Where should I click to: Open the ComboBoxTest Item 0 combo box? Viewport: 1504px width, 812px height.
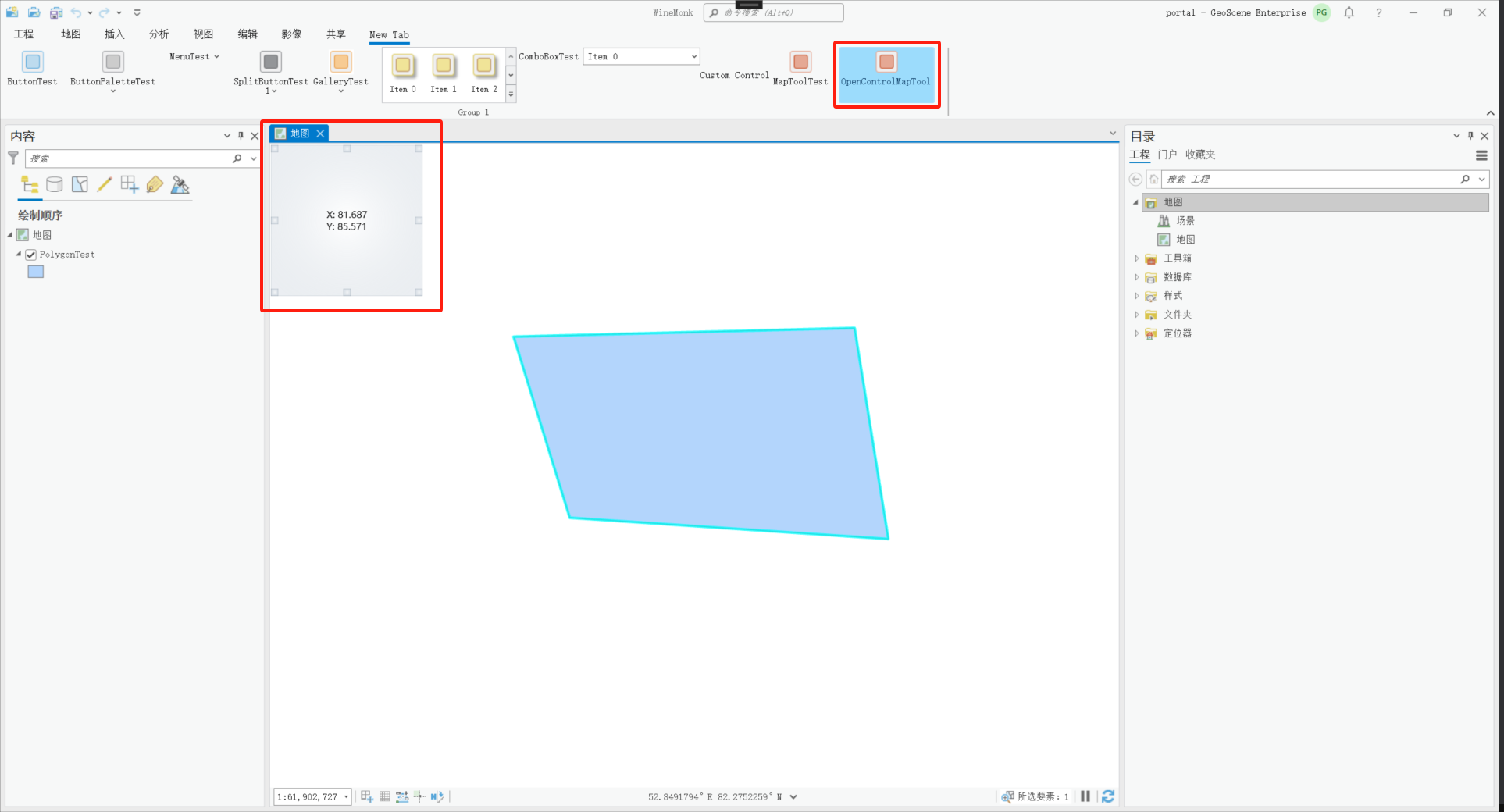pos(641,56)
